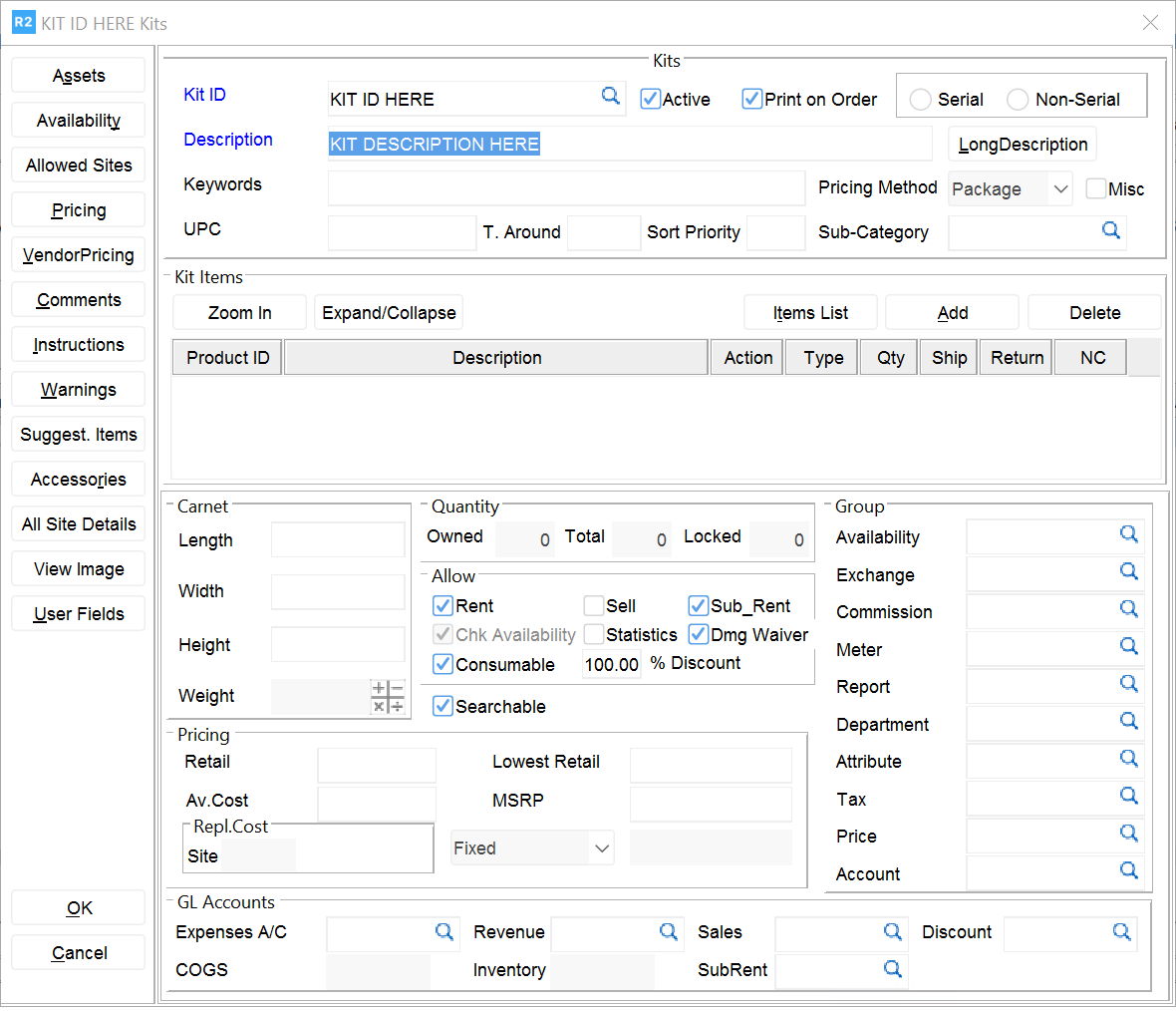Sort by the Product ID column header
This screenshot has width=1176, height=1011.
click(x=227, y=358)
